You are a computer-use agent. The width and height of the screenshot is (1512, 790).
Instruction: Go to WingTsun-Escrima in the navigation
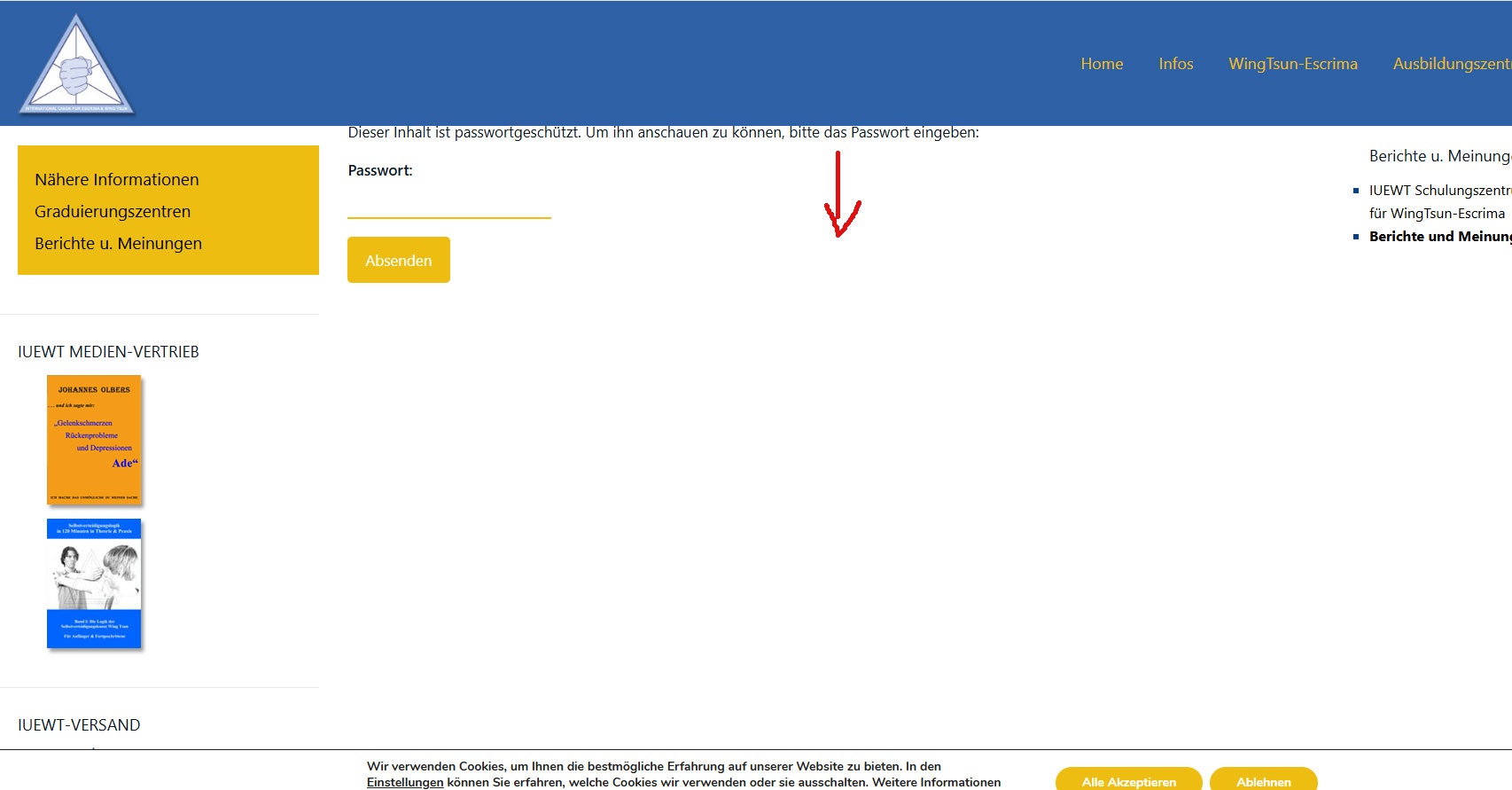click(1292, 64)
